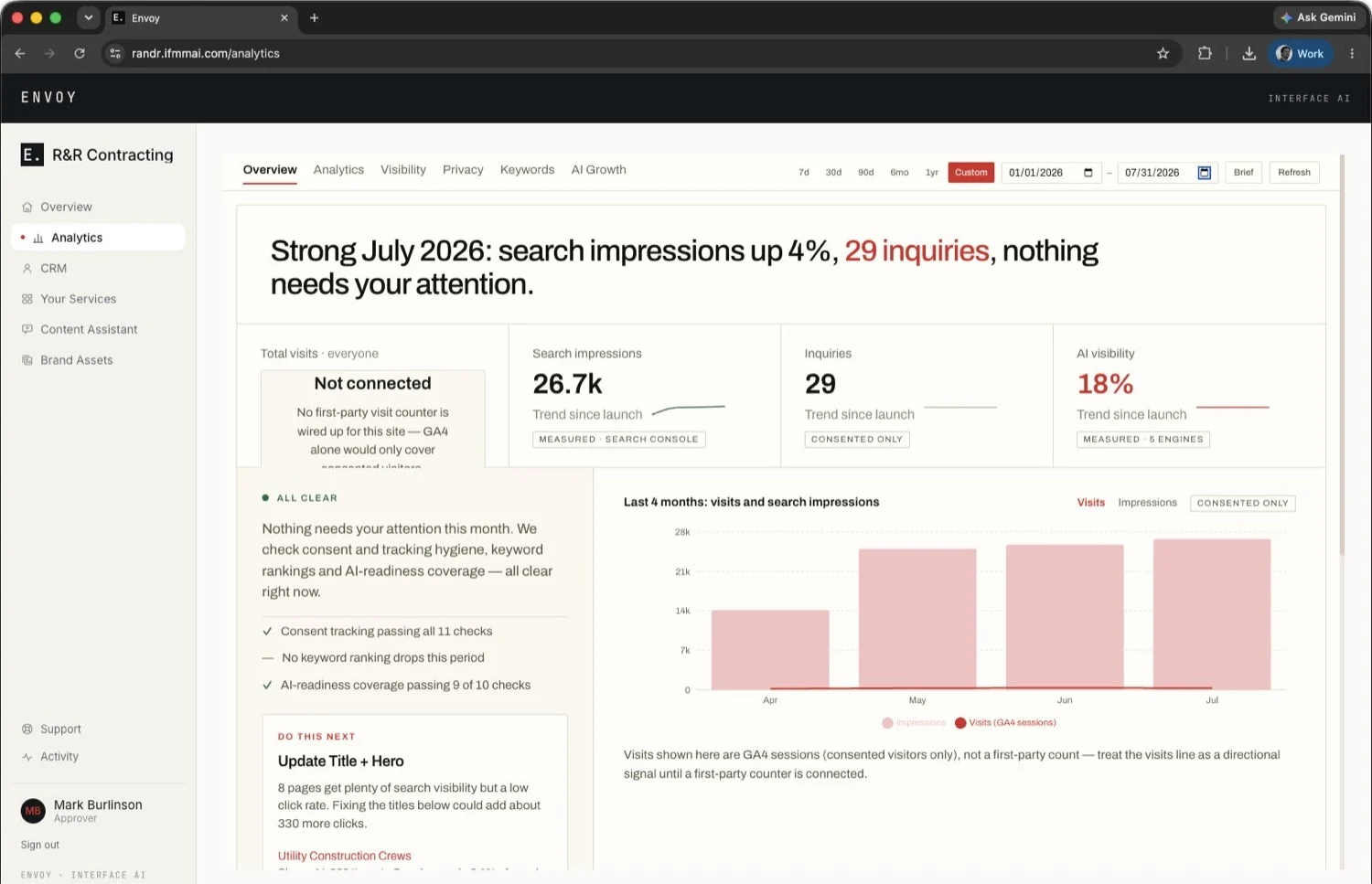The image size is (1372, 884).
Task: Click the Update Title + Hero heading
Action: click(x=340, y=762)
